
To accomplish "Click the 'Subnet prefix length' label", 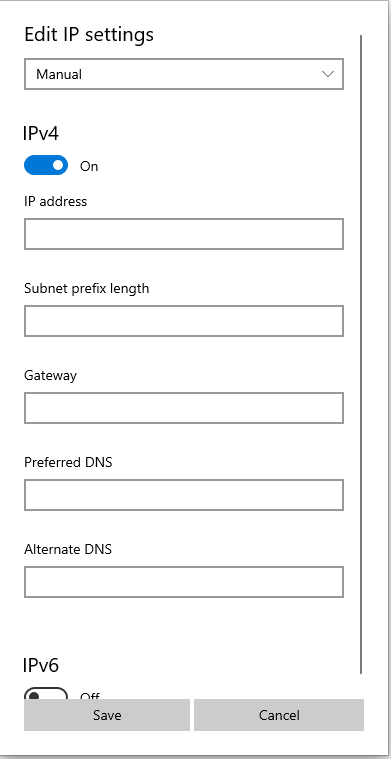I will (x=87, y=288).
